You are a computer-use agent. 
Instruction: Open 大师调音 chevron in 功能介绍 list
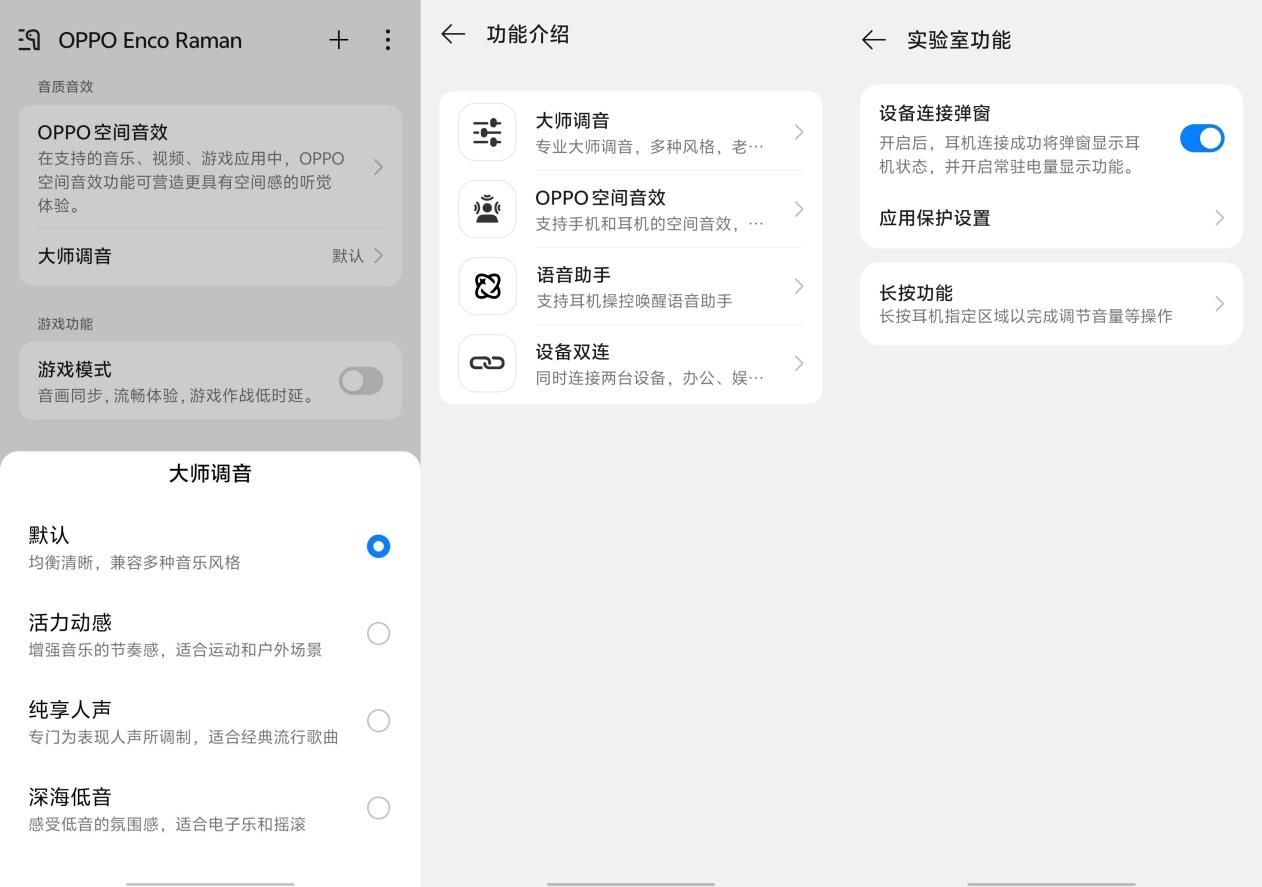[798, 132]
